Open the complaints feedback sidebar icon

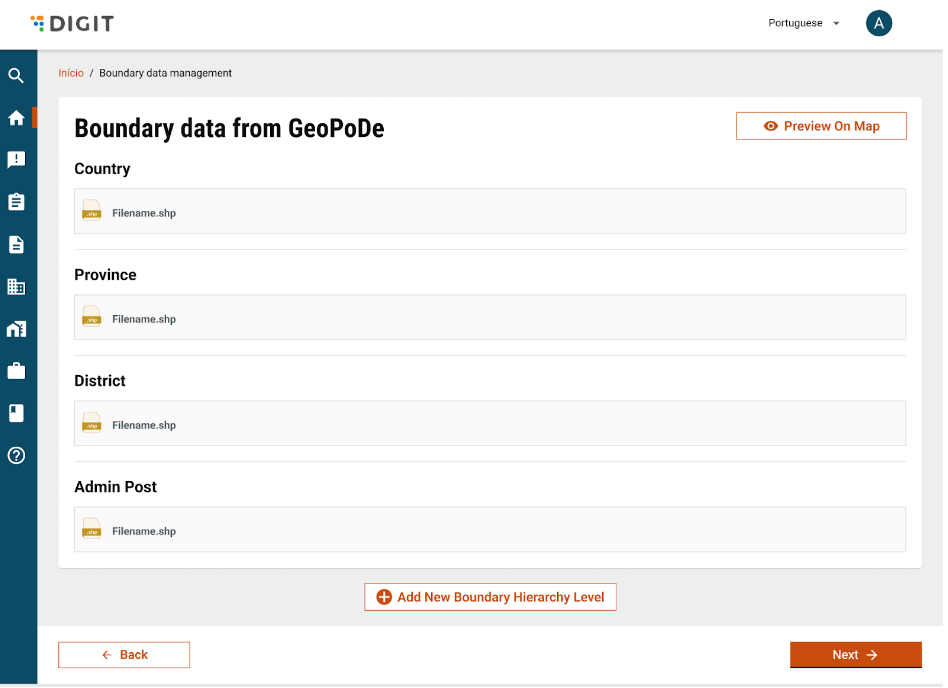tap(16, 160)
